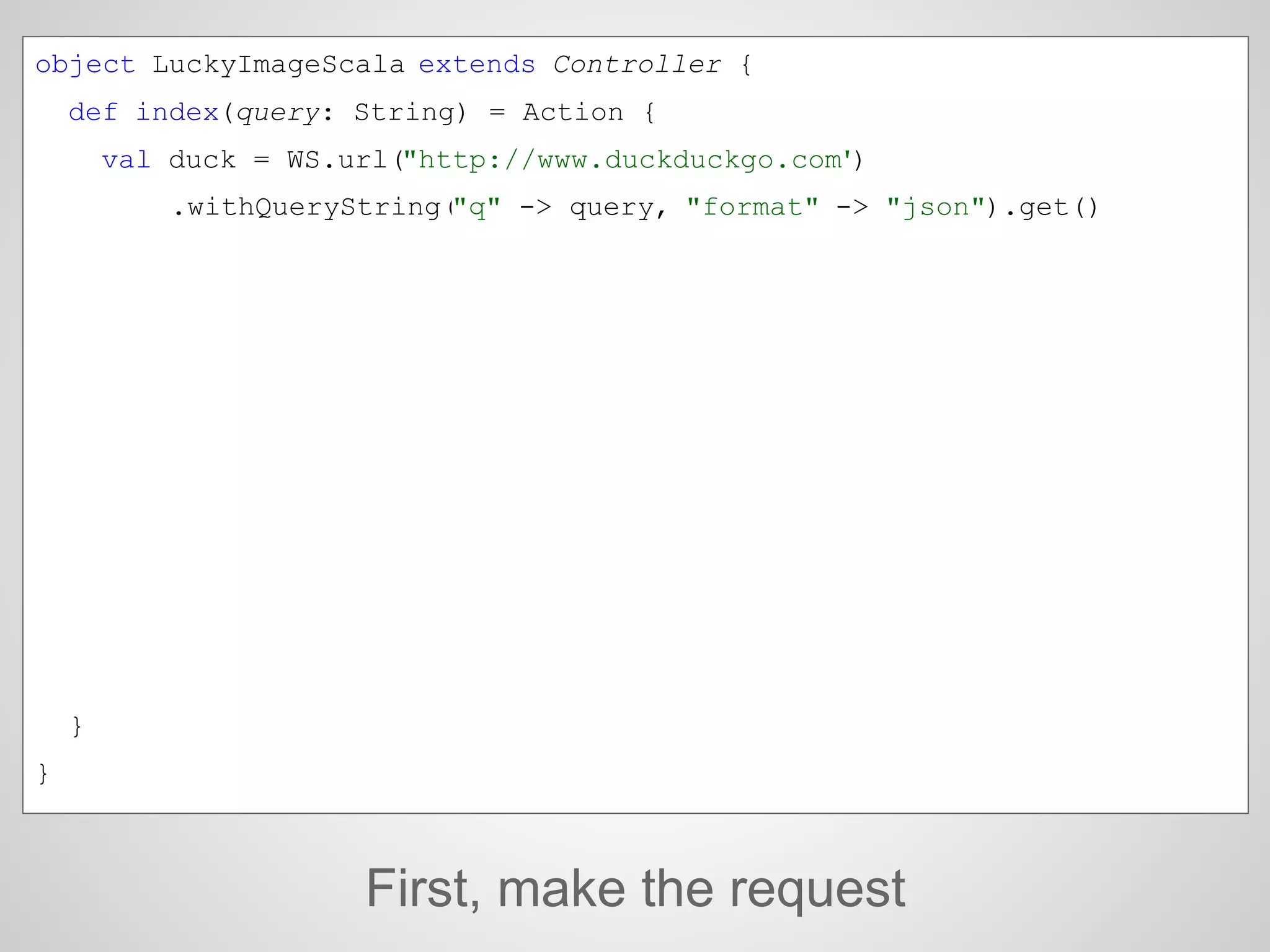Click the 'val' keyword
The height and width of the screenshot is (952, 1270).
(127, 161)
